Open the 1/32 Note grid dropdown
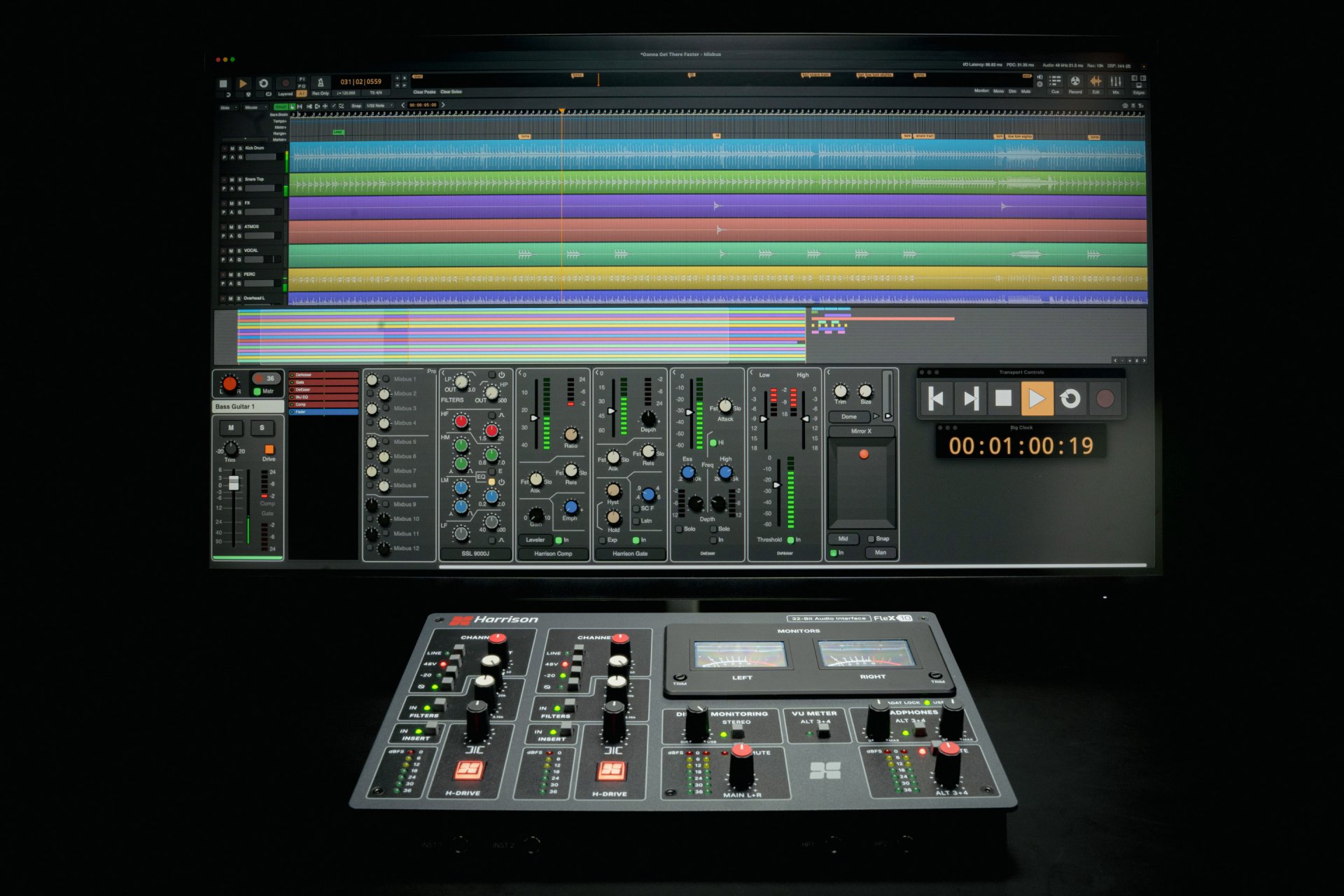1344x896 pixels. pyautogui.click(x=379, y=106)
